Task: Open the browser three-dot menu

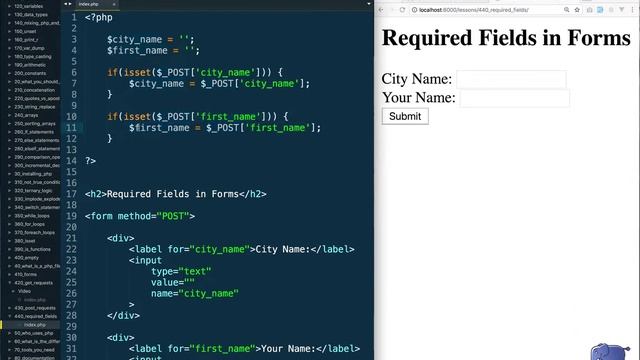Action: click(633, 10)
